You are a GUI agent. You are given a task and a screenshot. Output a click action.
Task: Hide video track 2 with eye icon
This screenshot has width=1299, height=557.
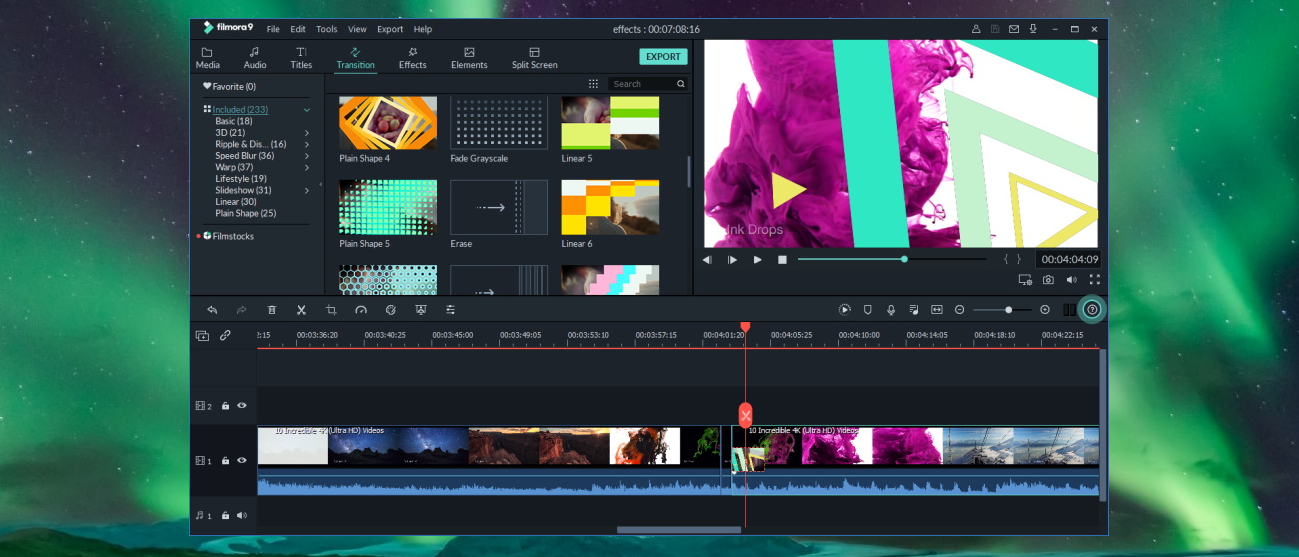point(242,406)
